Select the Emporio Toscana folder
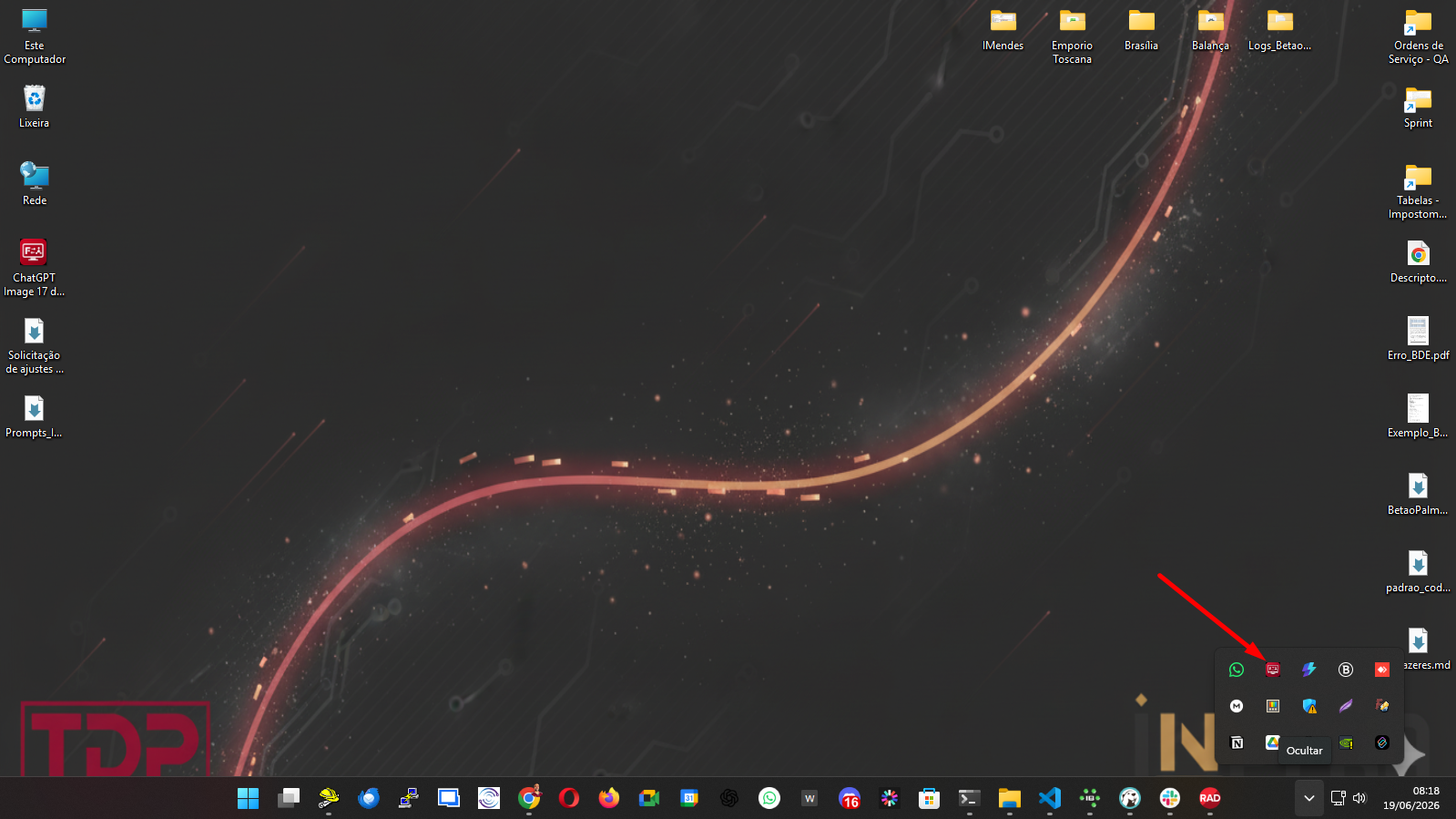This screenshot has width=1456, height=819. (1072, 36)
